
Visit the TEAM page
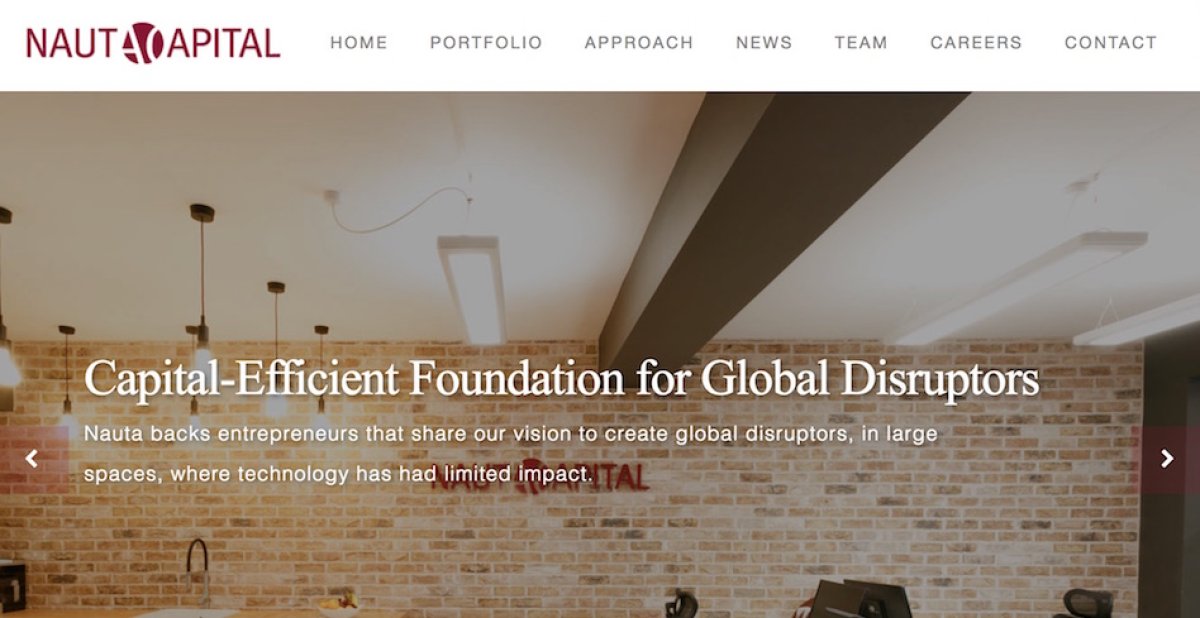(x=861, y=43)
